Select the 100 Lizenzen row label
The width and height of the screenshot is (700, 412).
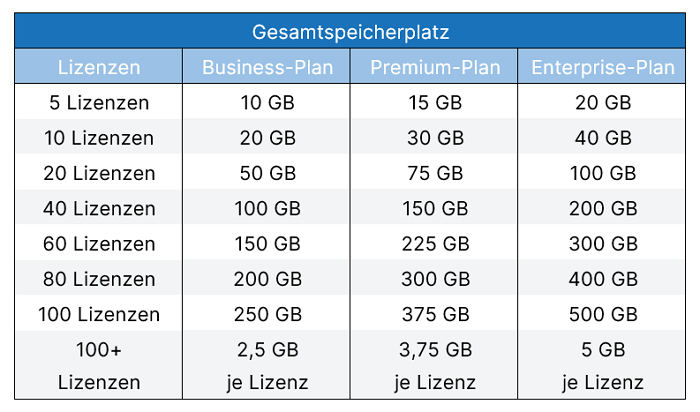click(99, 315)
